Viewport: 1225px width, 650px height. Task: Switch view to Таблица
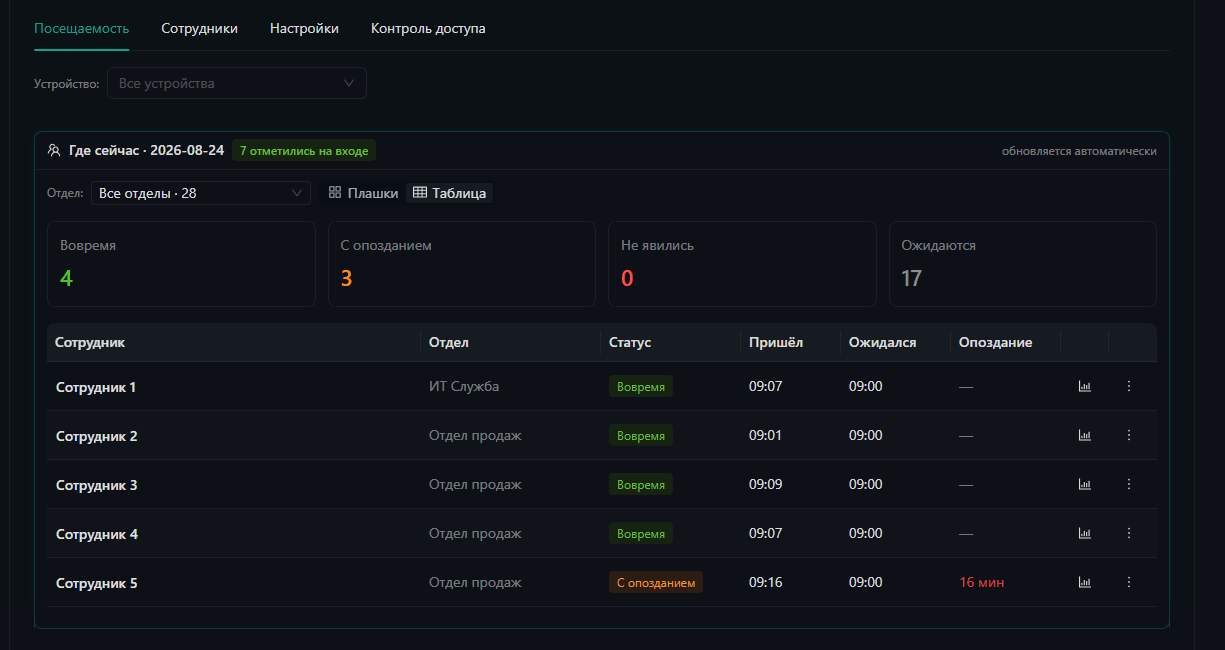(x=449, y=193)
